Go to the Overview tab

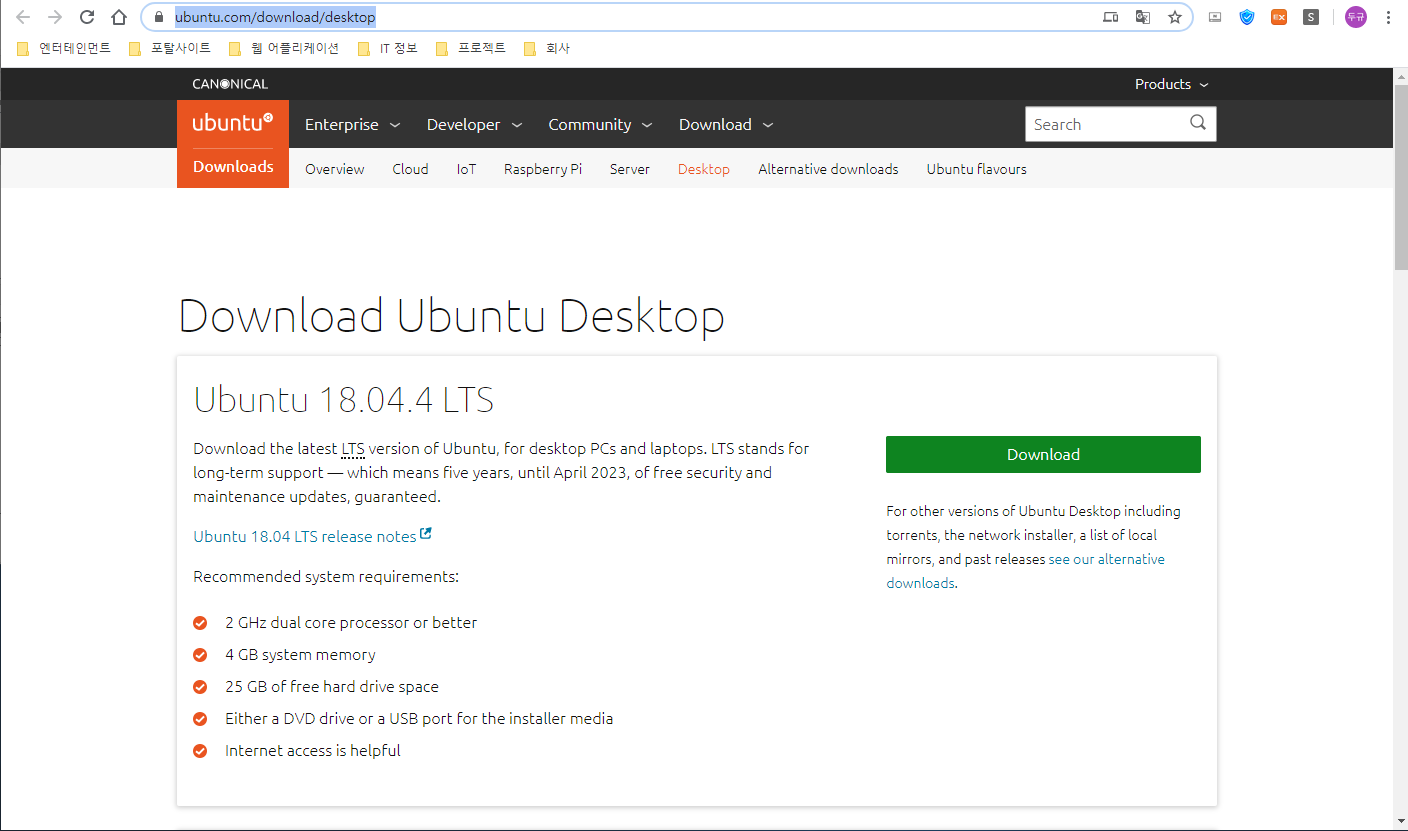click(335, 169)
